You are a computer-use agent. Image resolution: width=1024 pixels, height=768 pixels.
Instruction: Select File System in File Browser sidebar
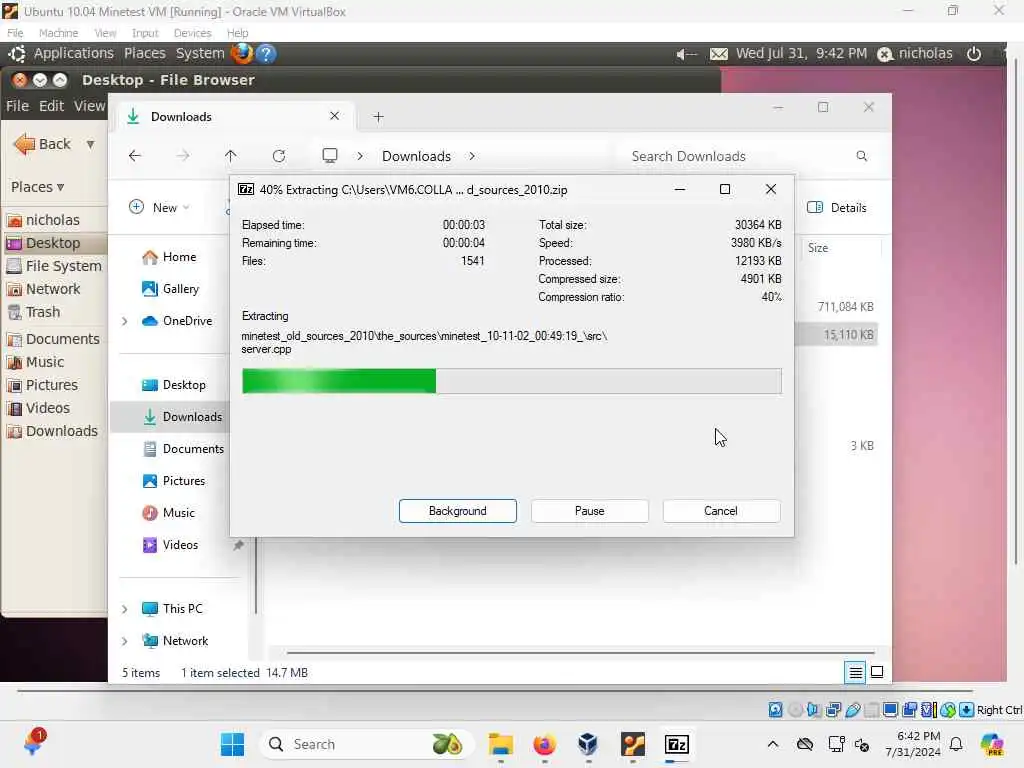[54, 266]
